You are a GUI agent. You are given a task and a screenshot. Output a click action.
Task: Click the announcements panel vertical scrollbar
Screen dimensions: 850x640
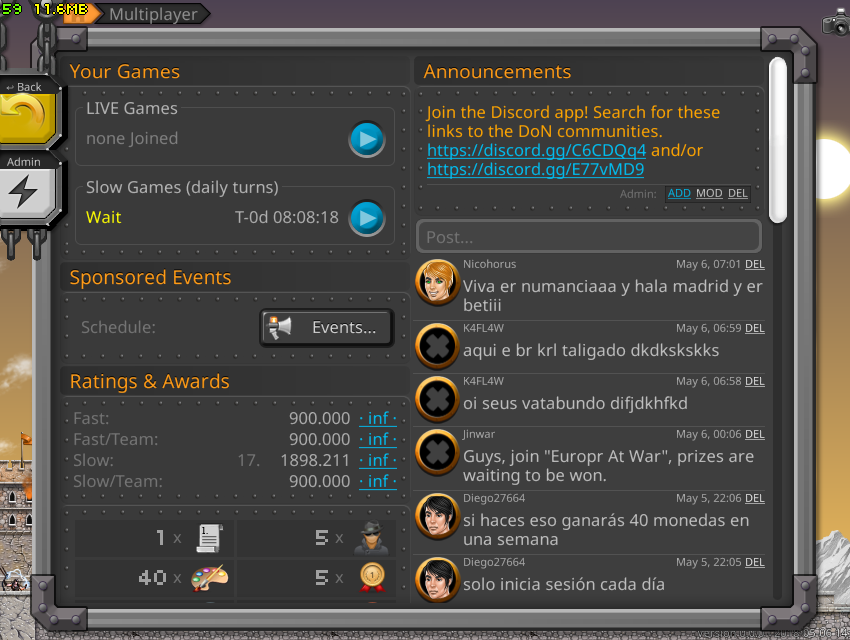[777, 140]
